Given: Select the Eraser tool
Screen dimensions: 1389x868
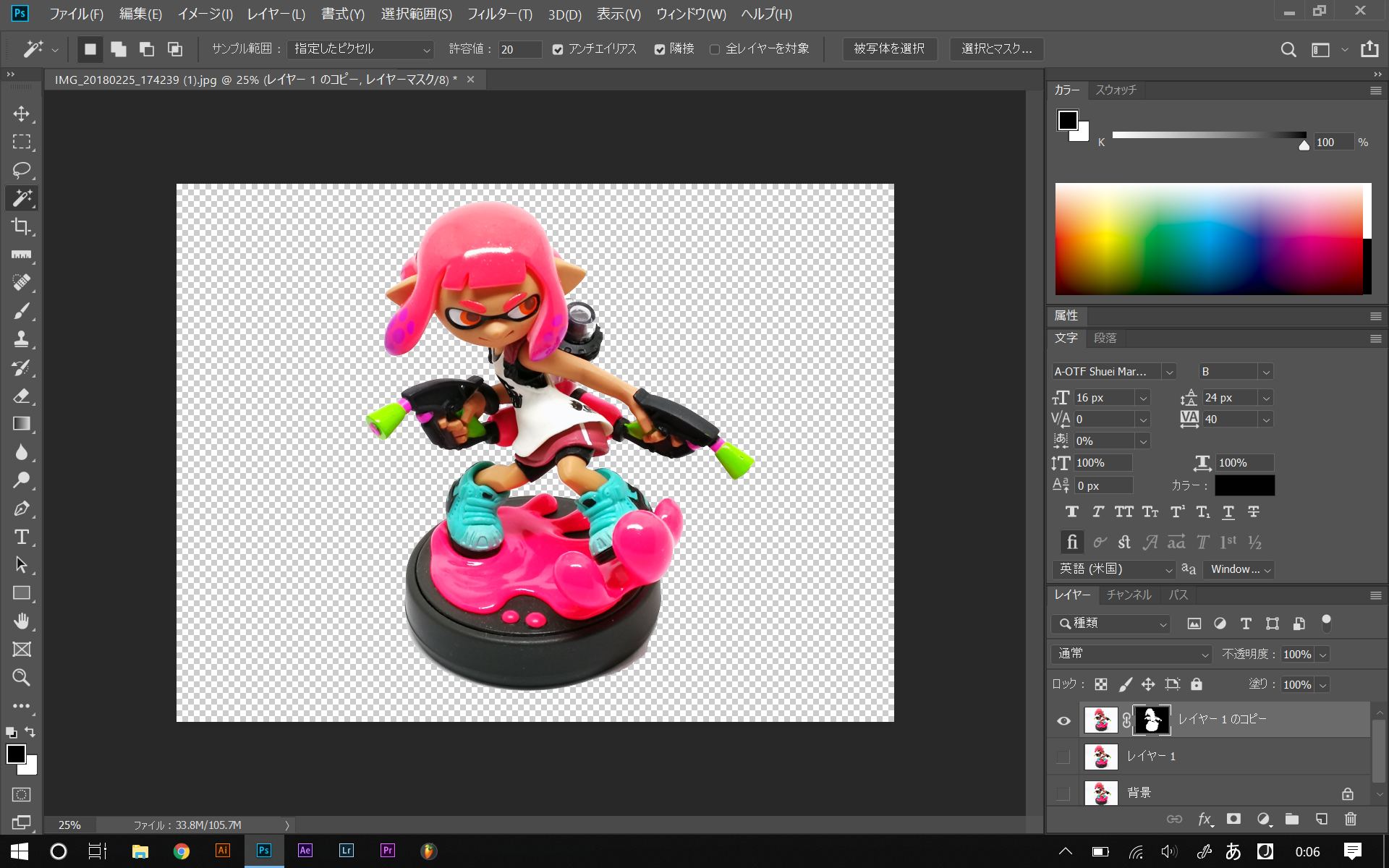Looking at the screenshot, I should click(x=21, y=396).
